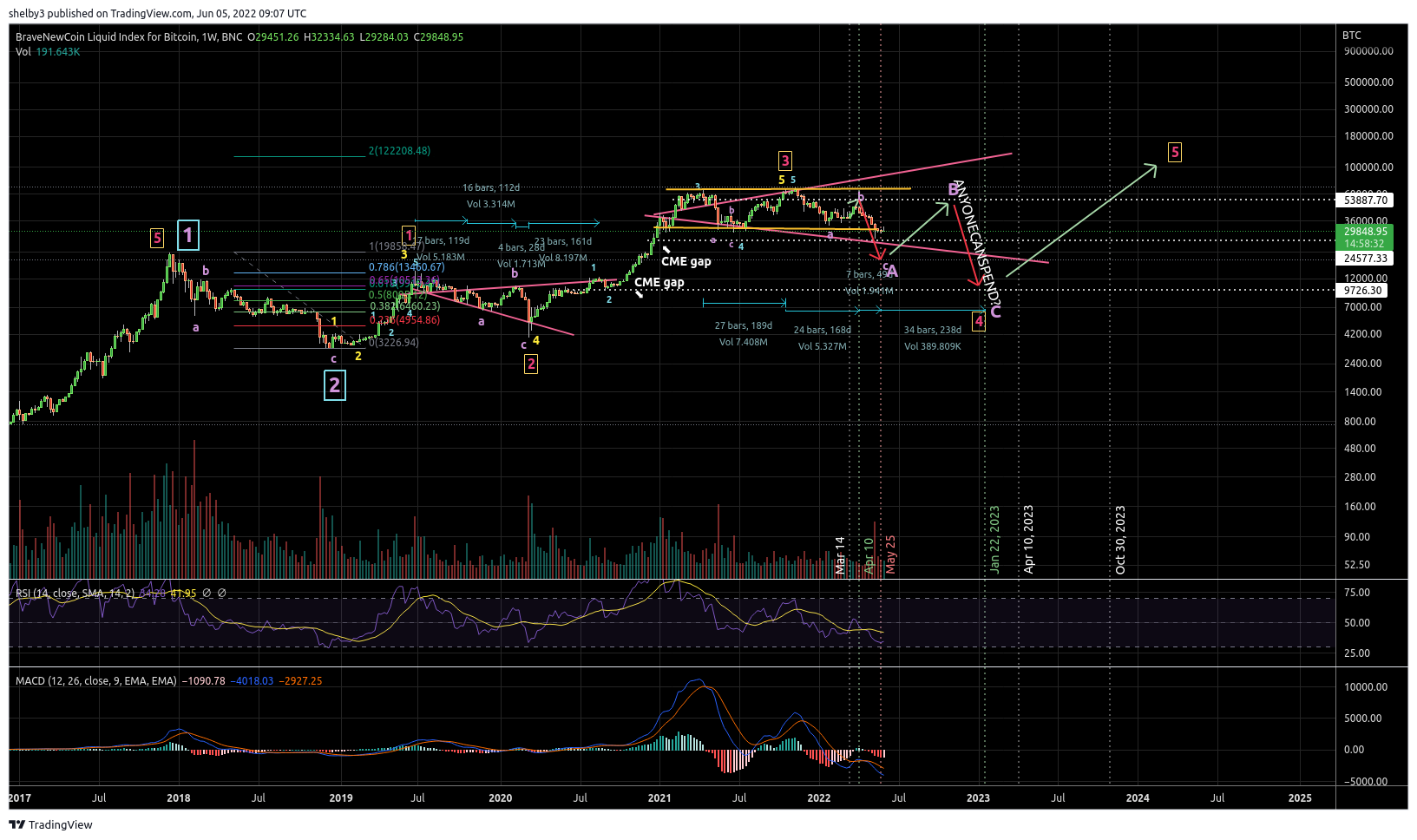Click the 2025 label on the time axis
The width and height of the screenshot is (1417, 840).
pos(1300,798)
